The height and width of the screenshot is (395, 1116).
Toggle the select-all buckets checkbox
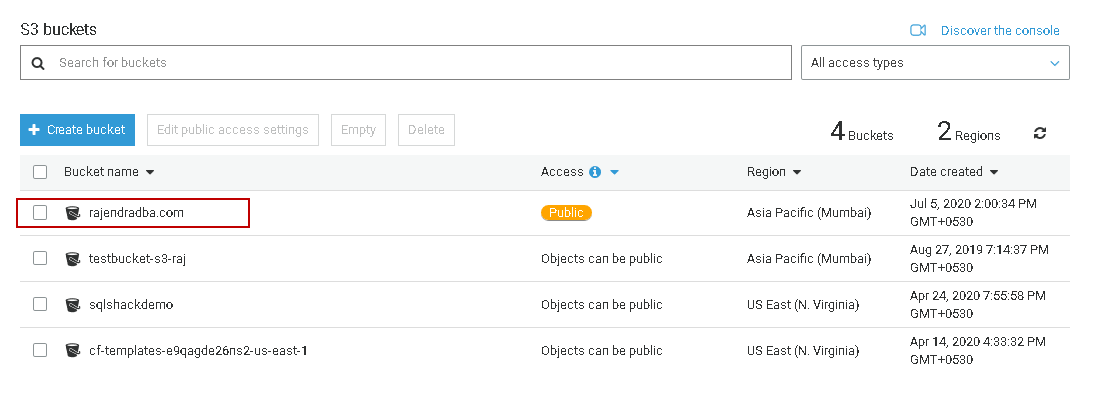click(x=40, y=172)
